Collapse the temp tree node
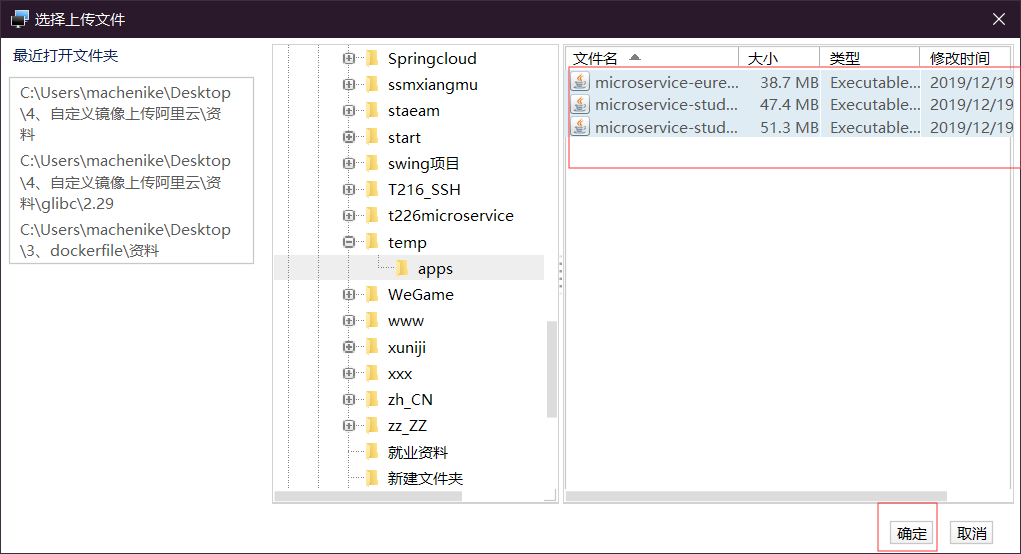The width and height of the screenshot is (1021, 554). [x=349, y=242]
